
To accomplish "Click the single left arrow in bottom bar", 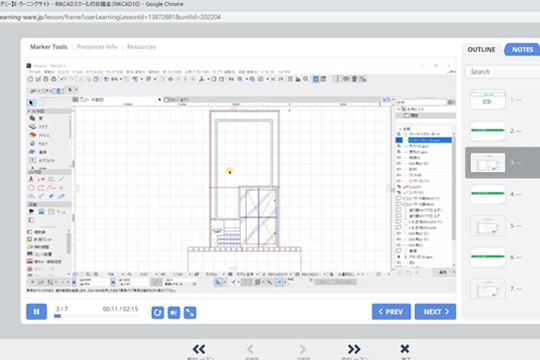I will pos(250,349).
